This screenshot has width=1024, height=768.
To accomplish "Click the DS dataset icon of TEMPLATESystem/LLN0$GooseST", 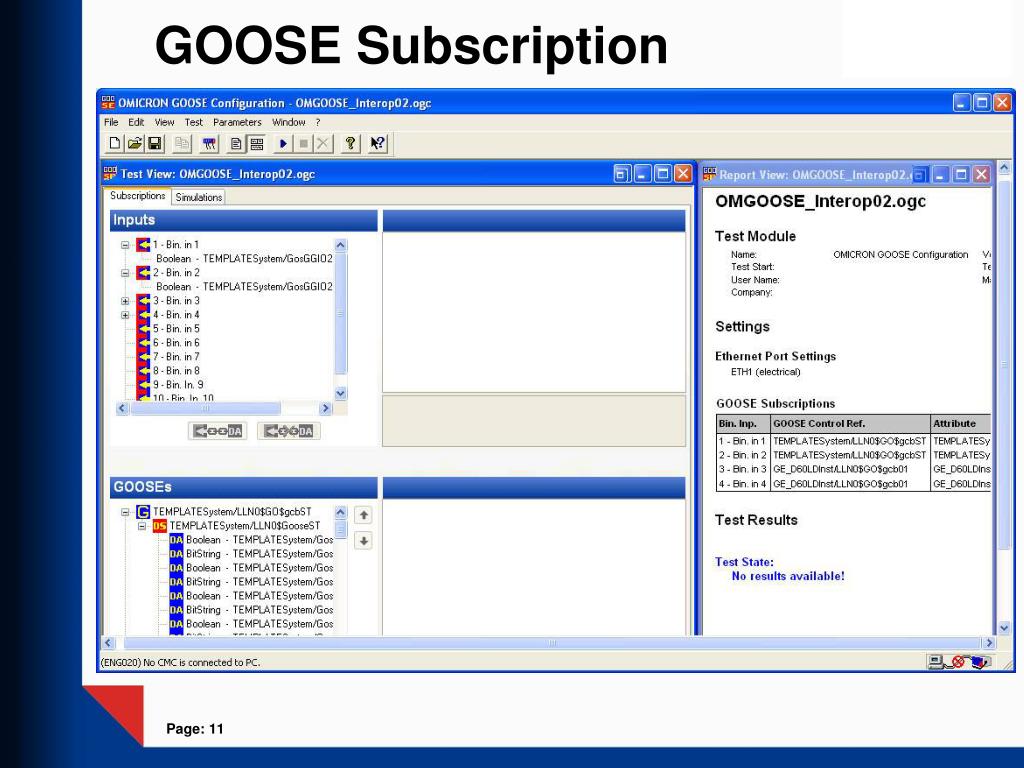I will (159, 526).
